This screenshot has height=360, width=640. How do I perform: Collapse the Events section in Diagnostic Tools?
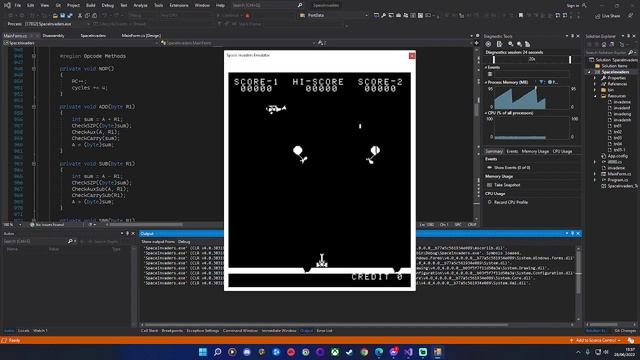[486, 67]
